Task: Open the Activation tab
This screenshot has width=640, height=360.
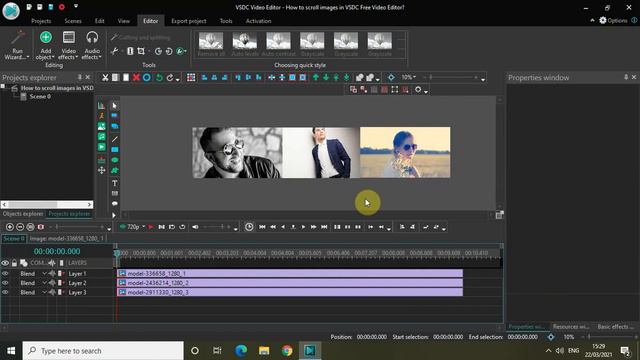Action: (258, 21)
